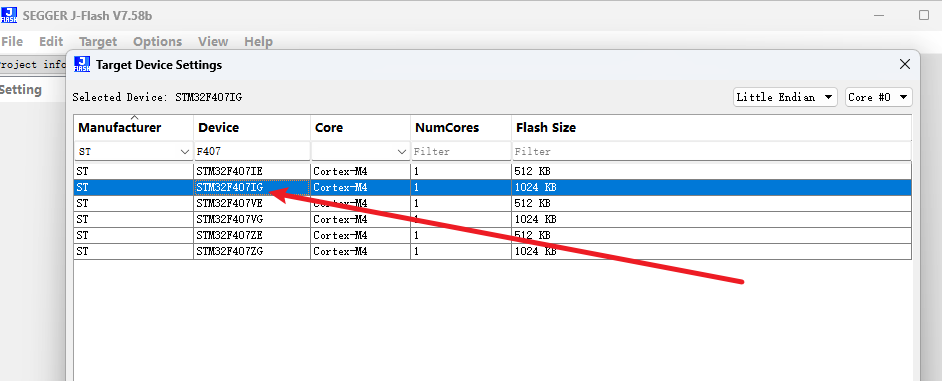Screen dimensions: 942x381
Task: Open the Little Endian dropdown
Action: [785, 97]
